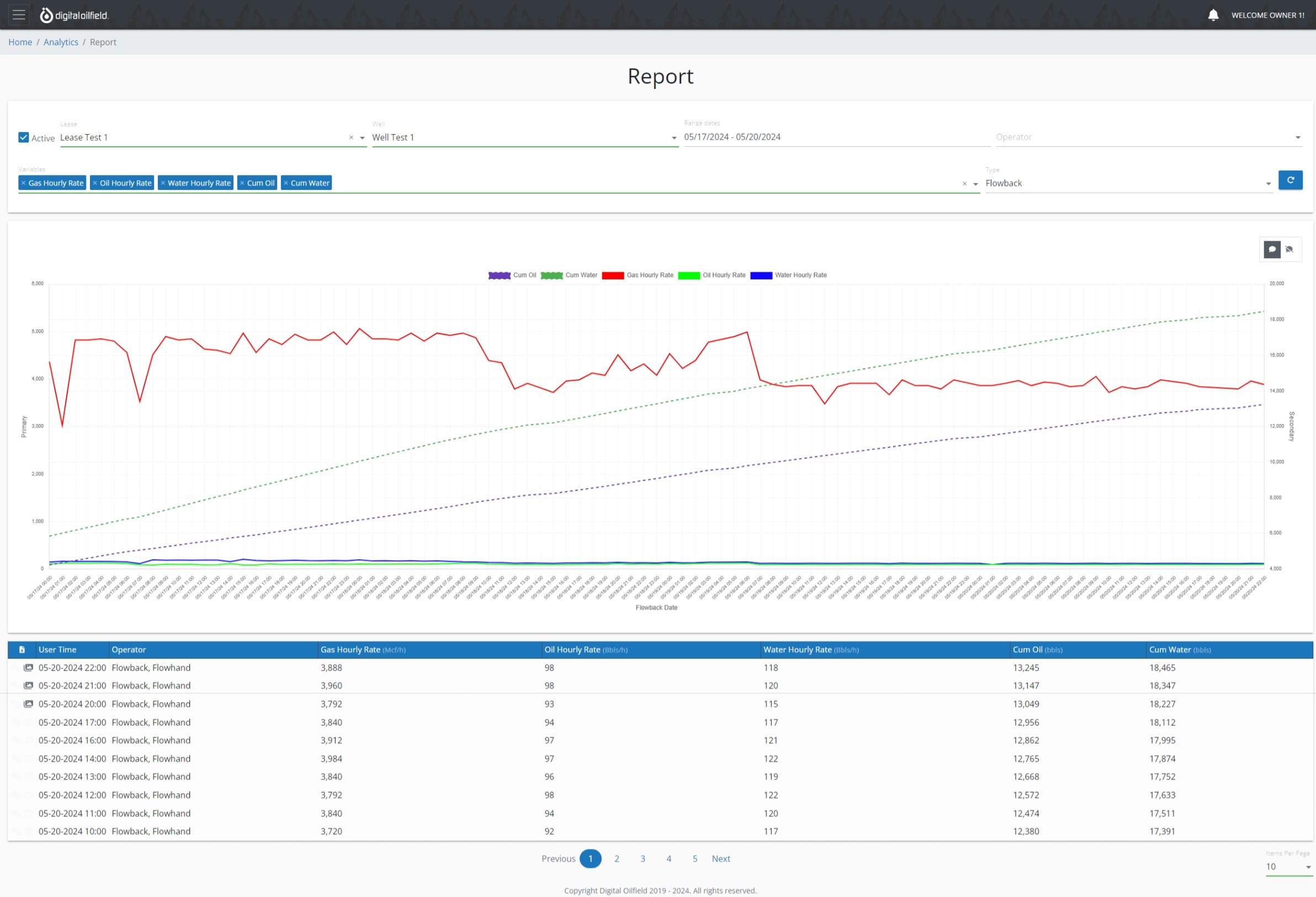Open images icon for 05-20-2024 20:00 row
1316x897 pixels.
(x=28, y=704)
